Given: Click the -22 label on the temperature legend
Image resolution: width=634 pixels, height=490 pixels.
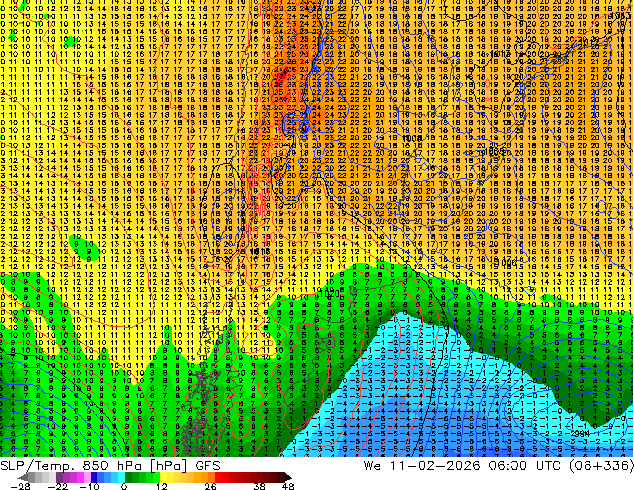Looking at the screenshot, I should [57, 486].
